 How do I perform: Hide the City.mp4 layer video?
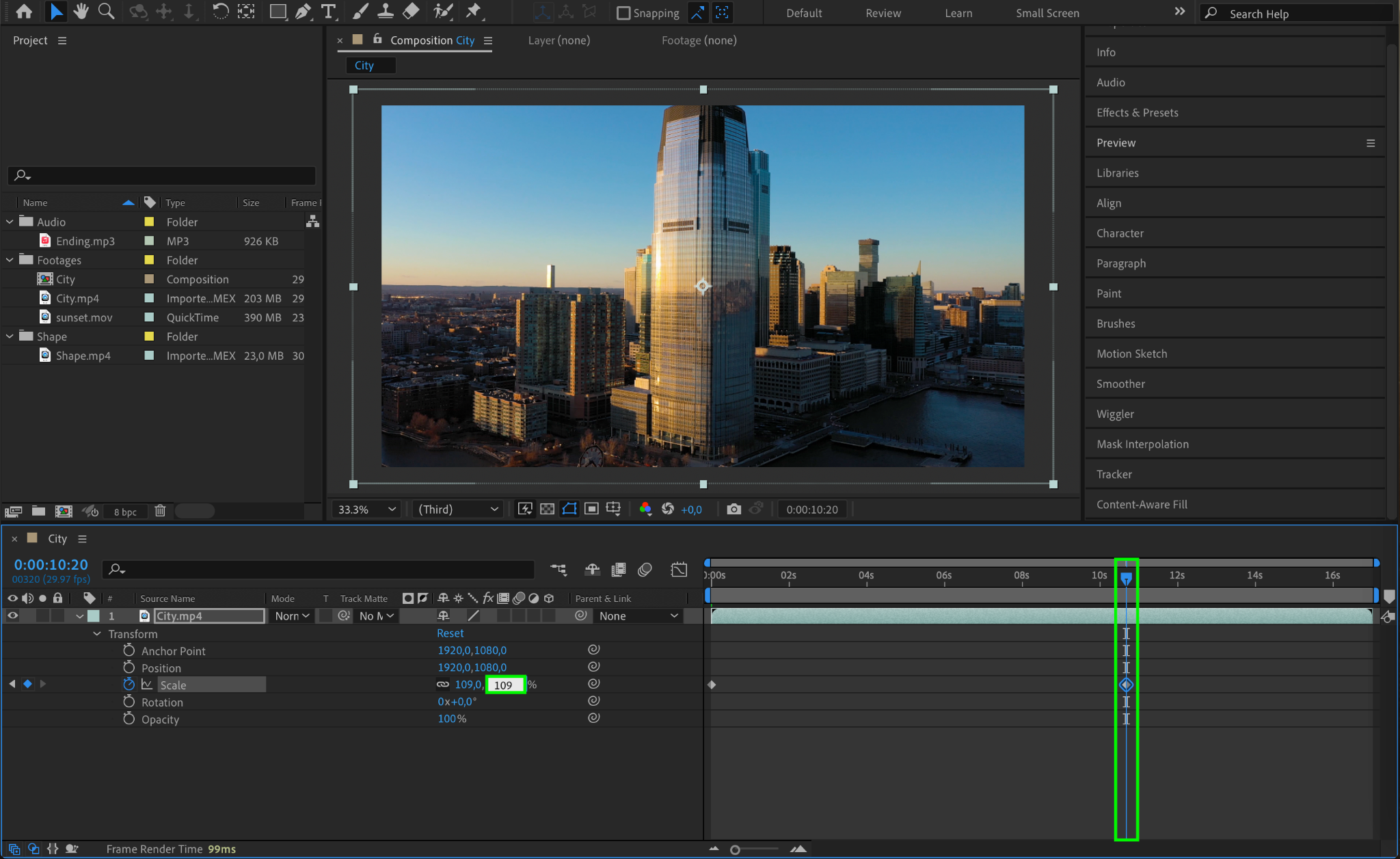click(x=12, y=616)
